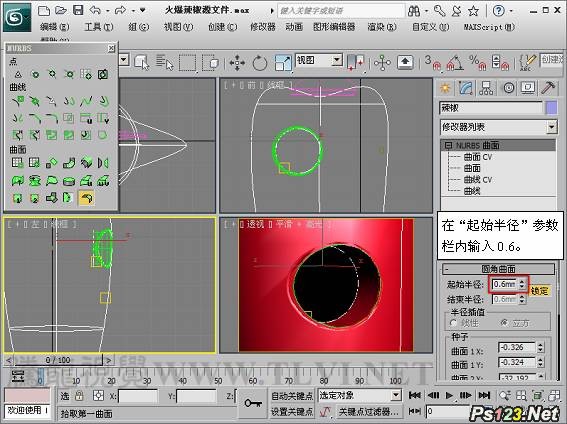
Task: Click the 起始半径 value field
Action: [504, 284]
